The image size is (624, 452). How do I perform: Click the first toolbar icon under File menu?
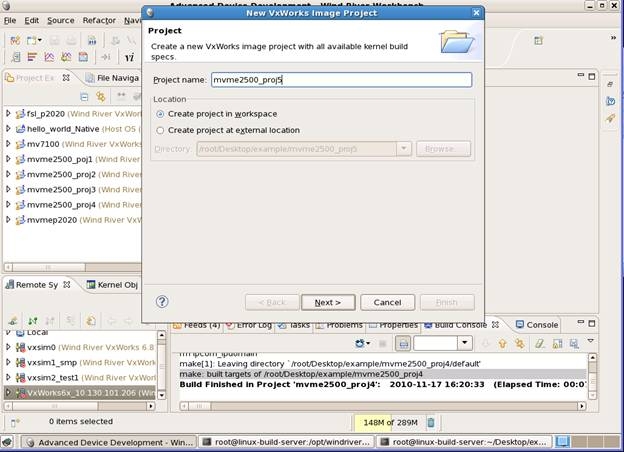tap(15, 40)
